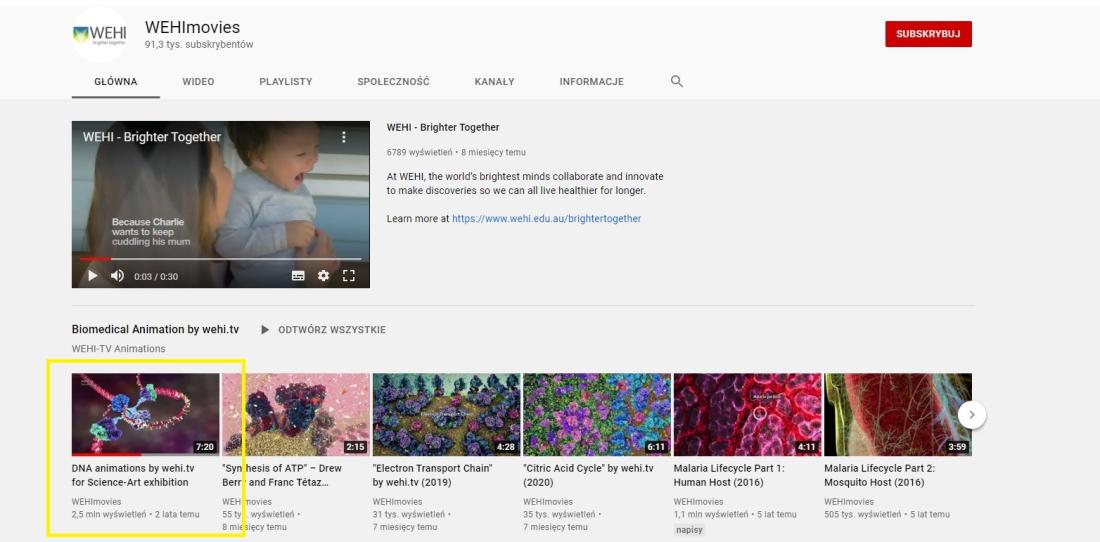Open the wehi.edu.au/brightertogether link
The width and height of the screenshot is (1100, 542).
(x=546, y=218)
